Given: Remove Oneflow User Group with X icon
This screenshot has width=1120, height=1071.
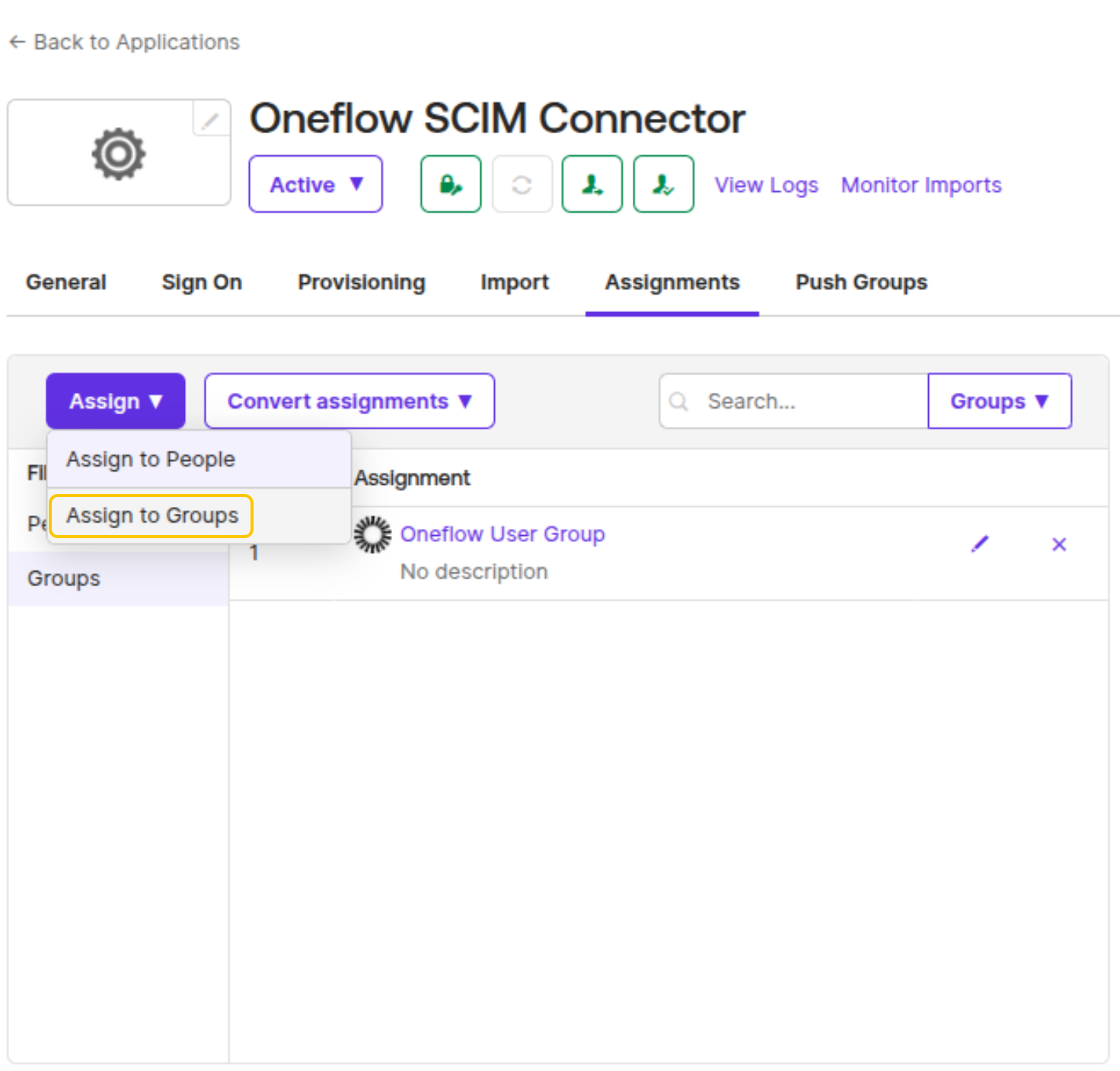Looking at the screenshot, I should pos(1059,544).
